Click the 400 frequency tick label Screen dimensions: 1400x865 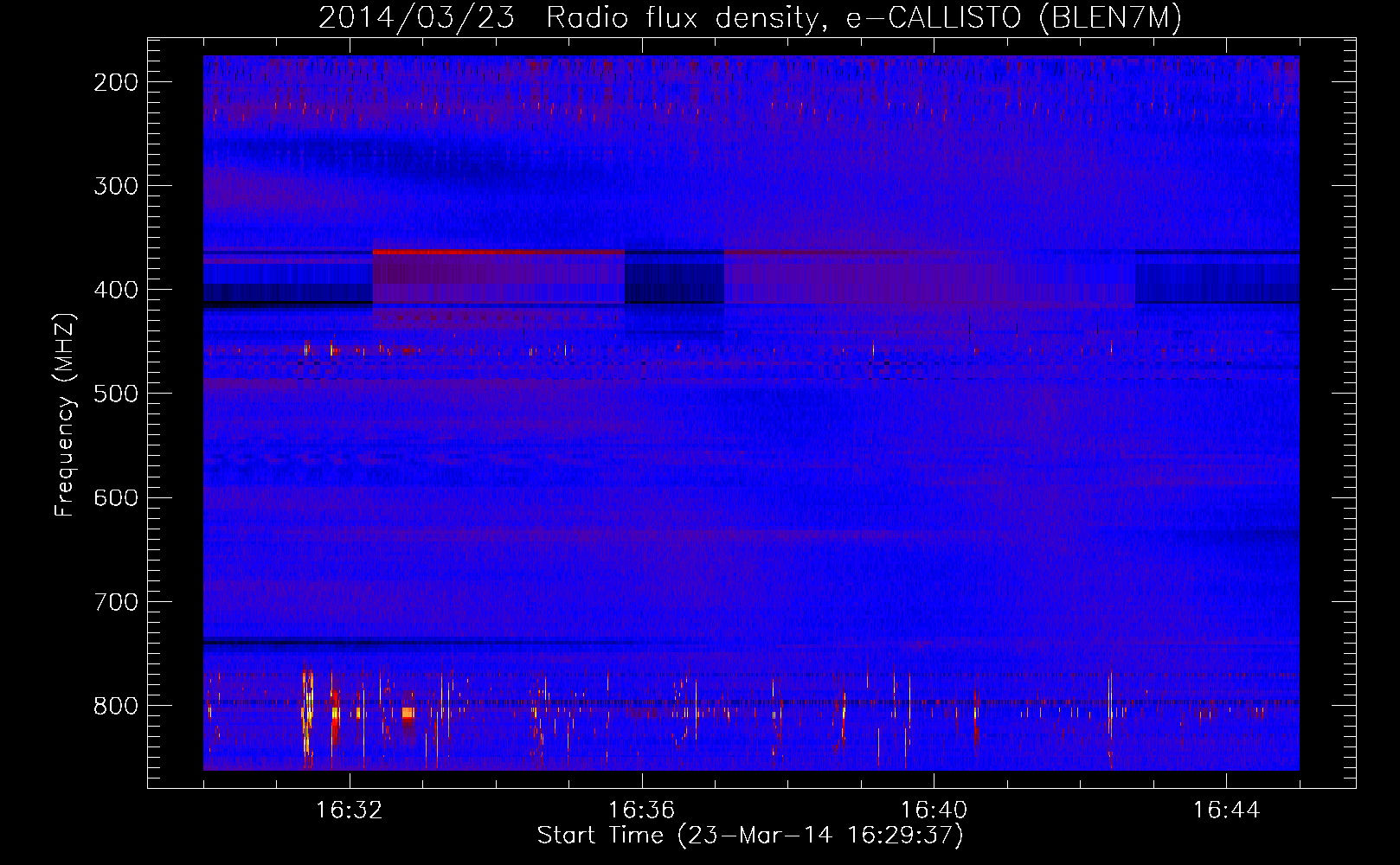tap(115, 290)
